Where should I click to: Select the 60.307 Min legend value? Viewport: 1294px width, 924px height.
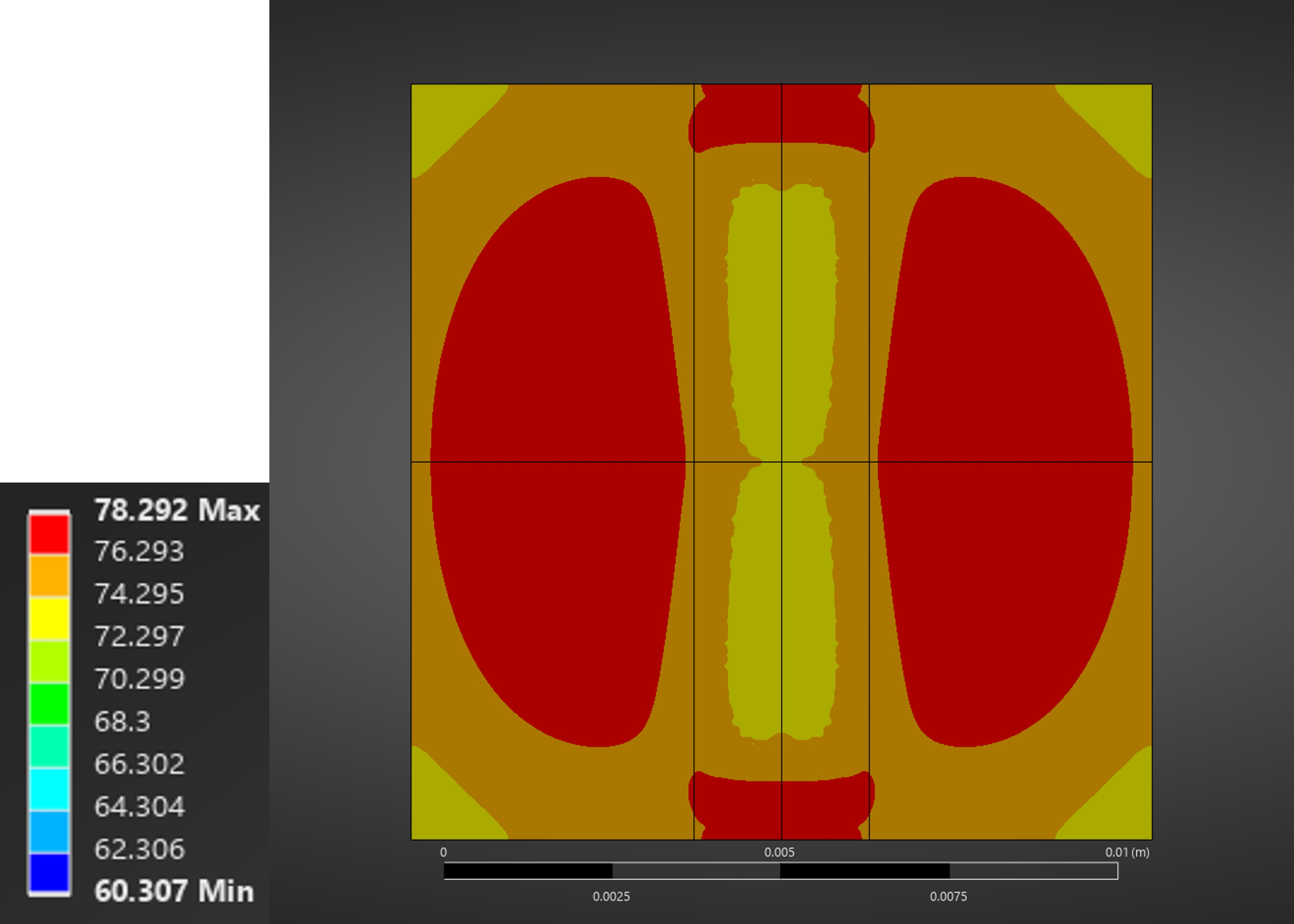pos(174,891)
